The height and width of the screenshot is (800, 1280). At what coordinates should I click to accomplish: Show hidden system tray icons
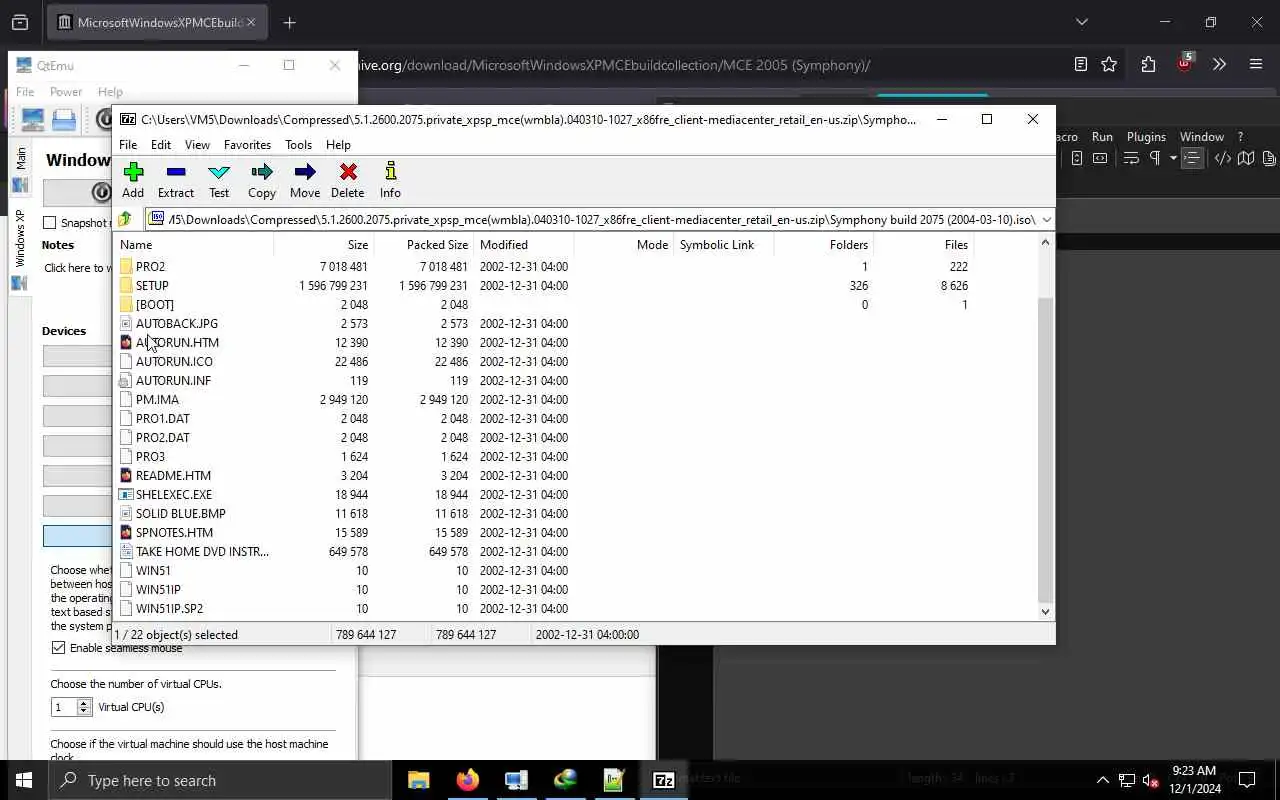point(1103,780)
